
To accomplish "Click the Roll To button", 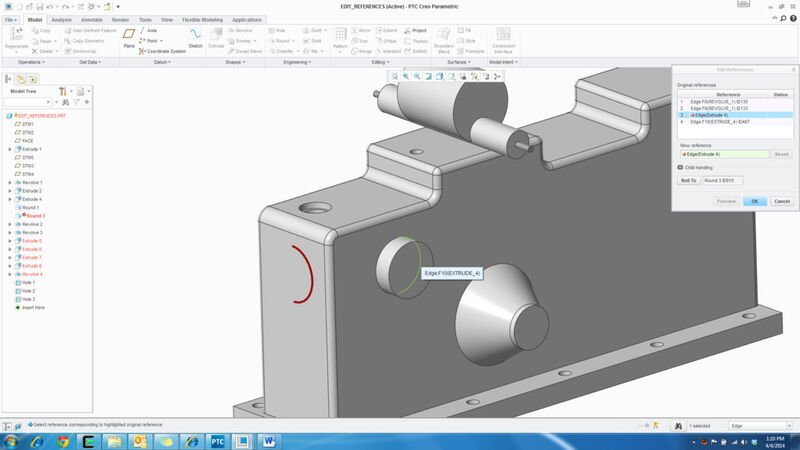I will tap(688, 180).
